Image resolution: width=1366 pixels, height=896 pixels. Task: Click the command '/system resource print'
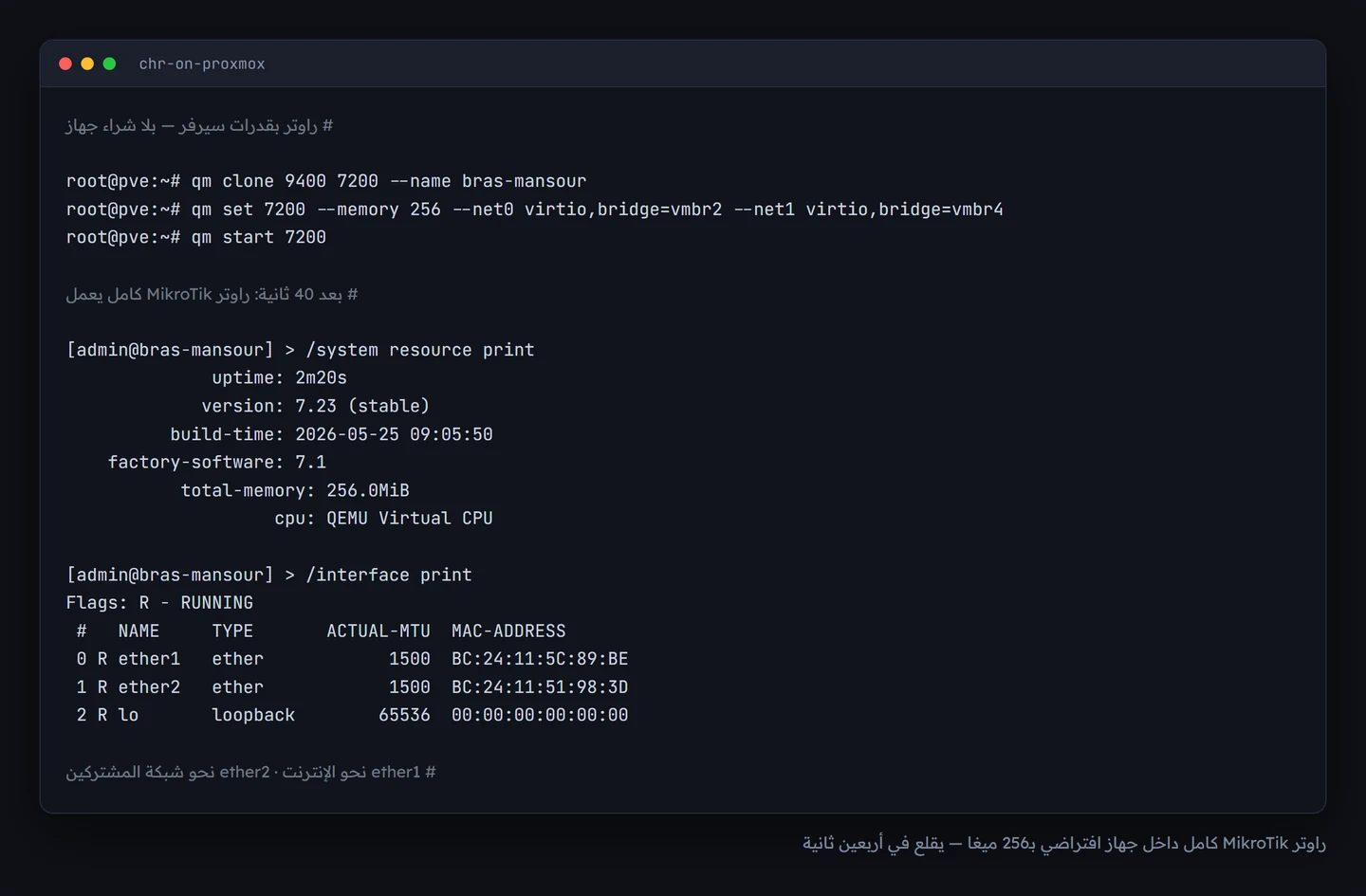[x=420, y=350]
